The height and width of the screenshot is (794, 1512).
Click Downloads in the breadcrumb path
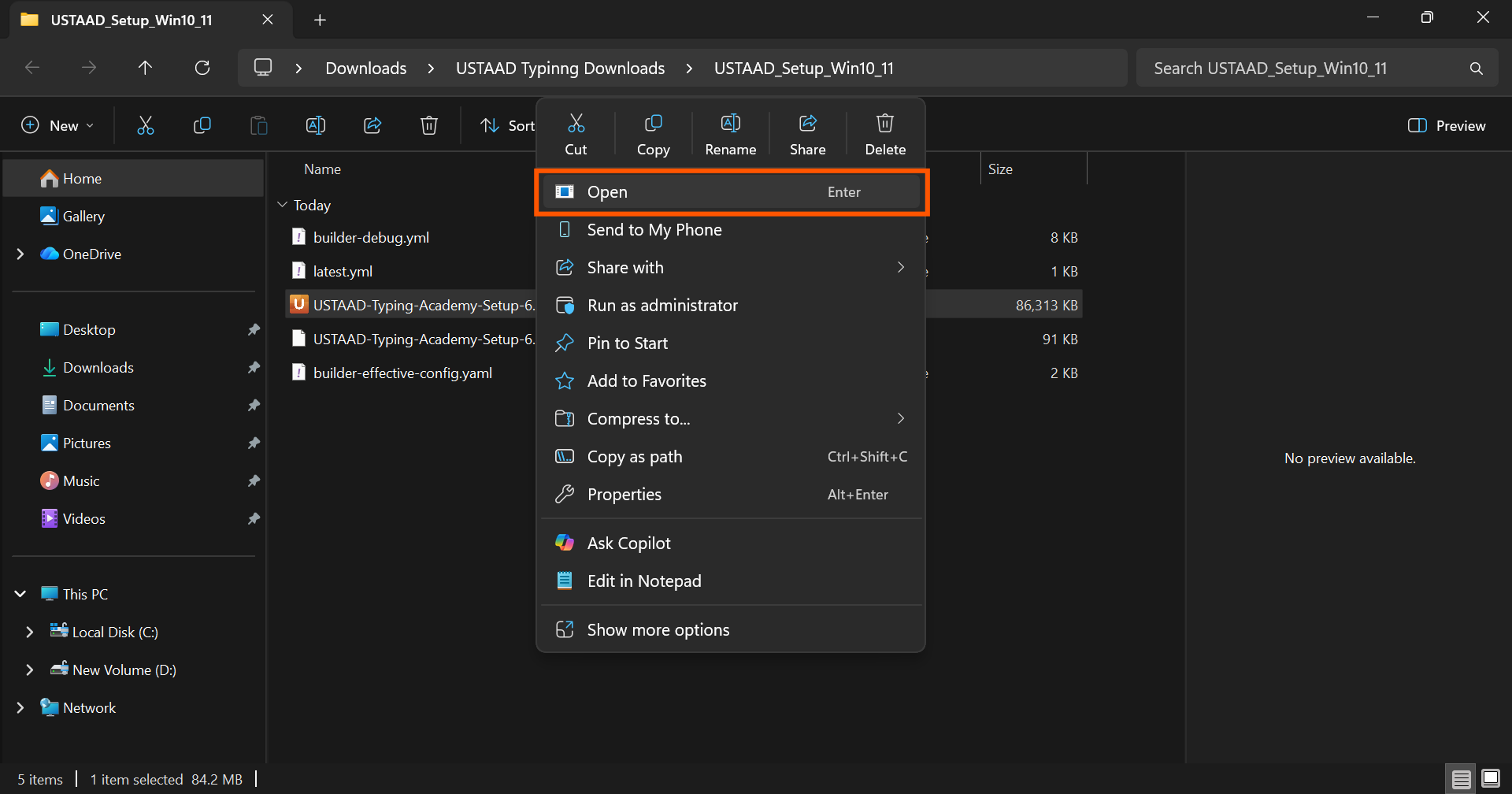(365, 68)
